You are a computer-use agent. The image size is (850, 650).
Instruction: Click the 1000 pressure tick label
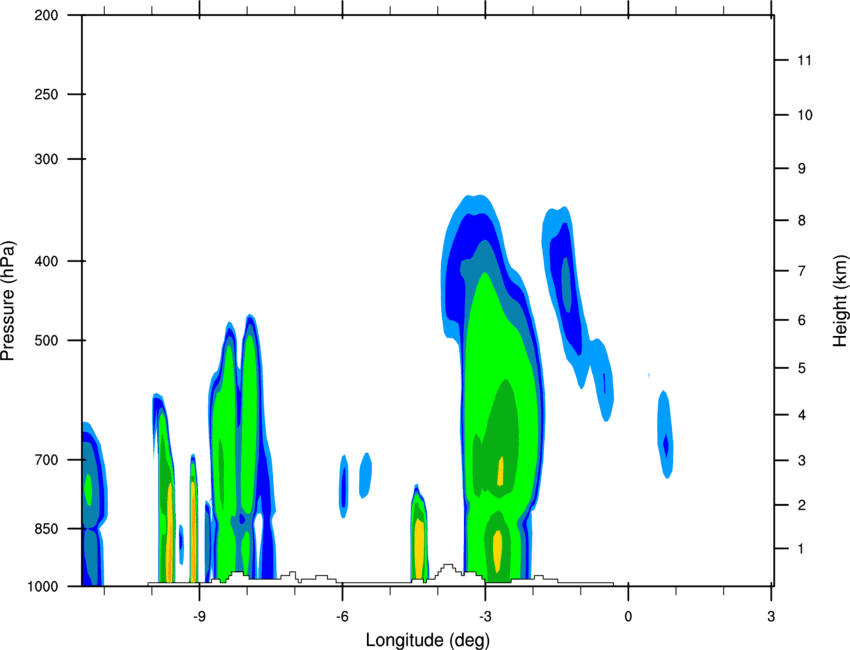click(43, 586)
